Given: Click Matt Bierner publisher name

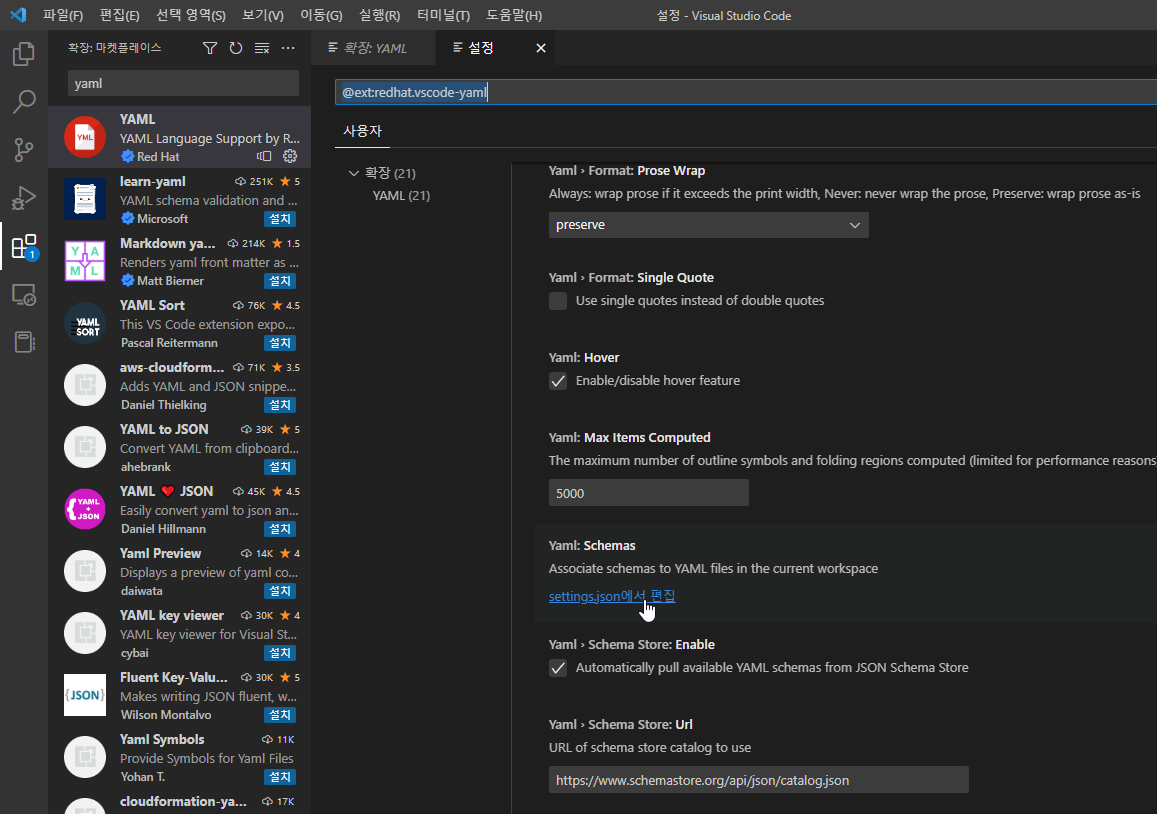Looking at the screenshot, I should [170, 280].
